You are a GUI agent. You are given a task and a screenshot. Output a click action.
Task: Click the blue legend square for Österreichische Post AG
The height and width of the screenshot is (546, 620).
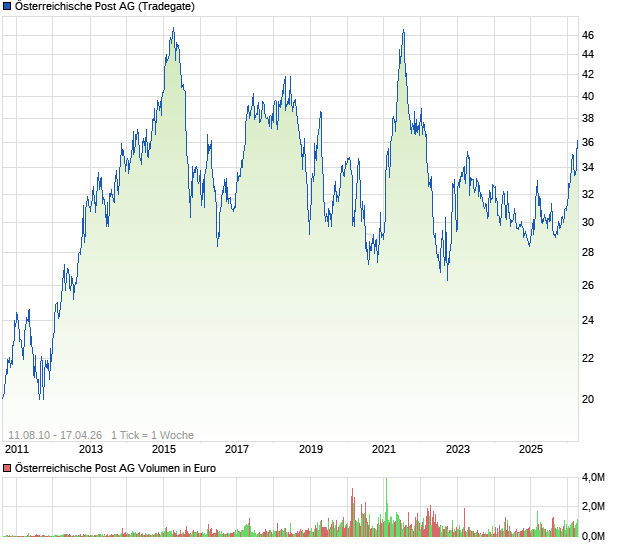7,6
